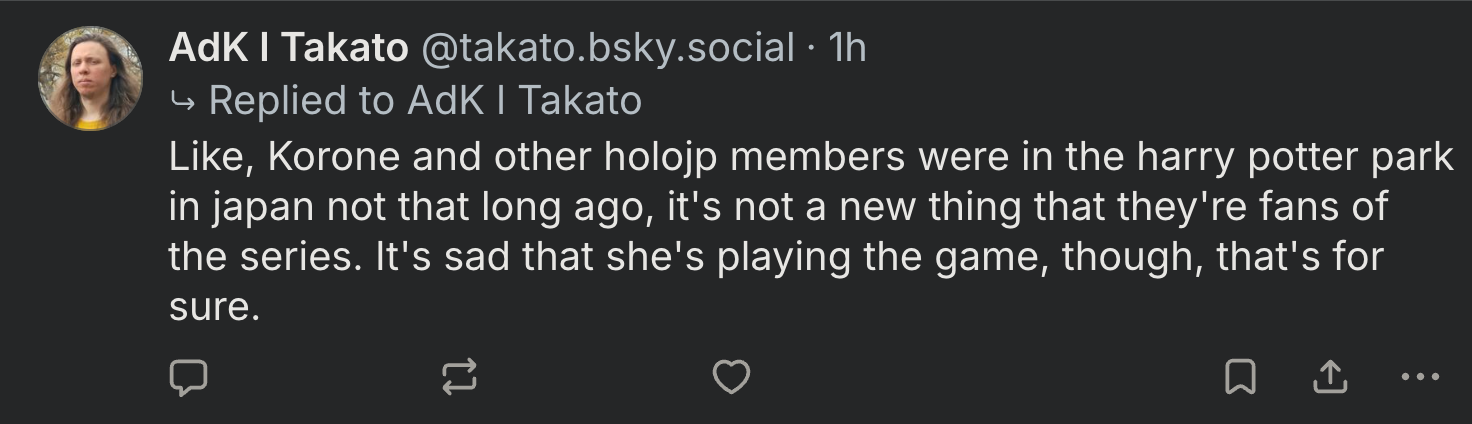Open the @takato.bsky.social handle link

(x=608, y=48)
